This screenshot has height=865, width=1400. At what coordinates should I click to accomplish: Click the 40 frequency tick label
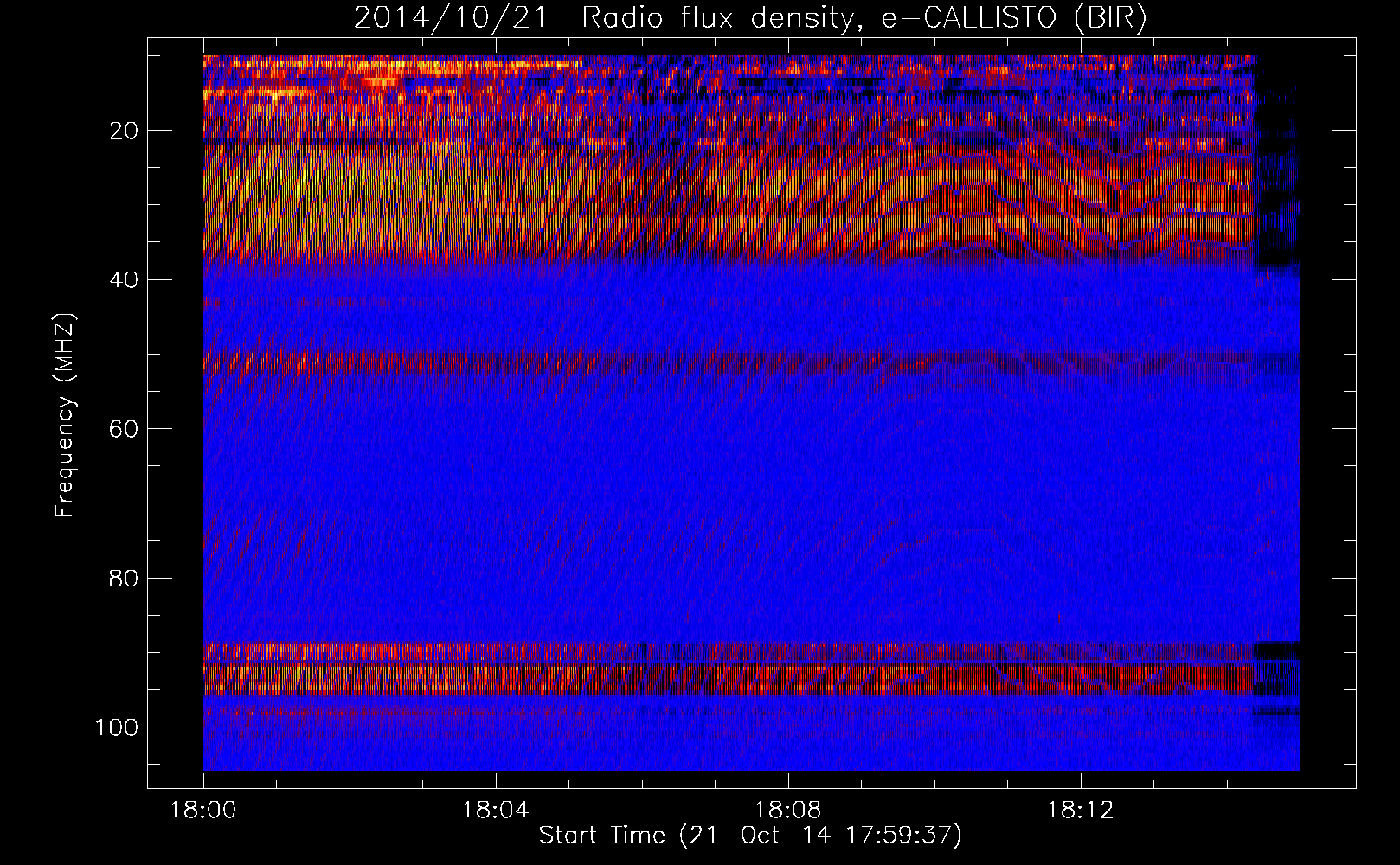pos(124,280)
